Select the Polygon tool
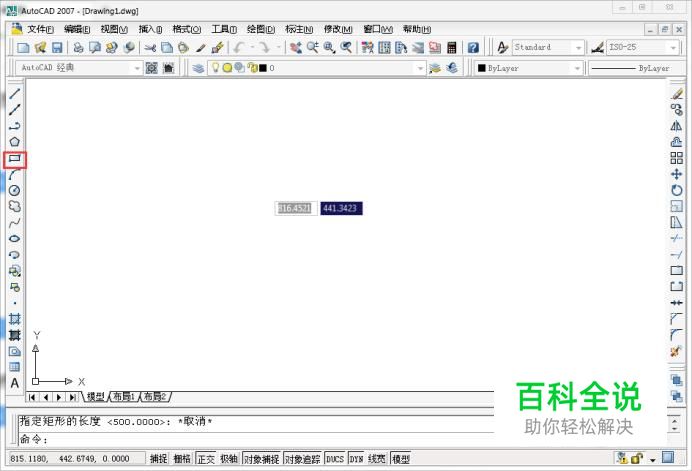 click(15, 142)
